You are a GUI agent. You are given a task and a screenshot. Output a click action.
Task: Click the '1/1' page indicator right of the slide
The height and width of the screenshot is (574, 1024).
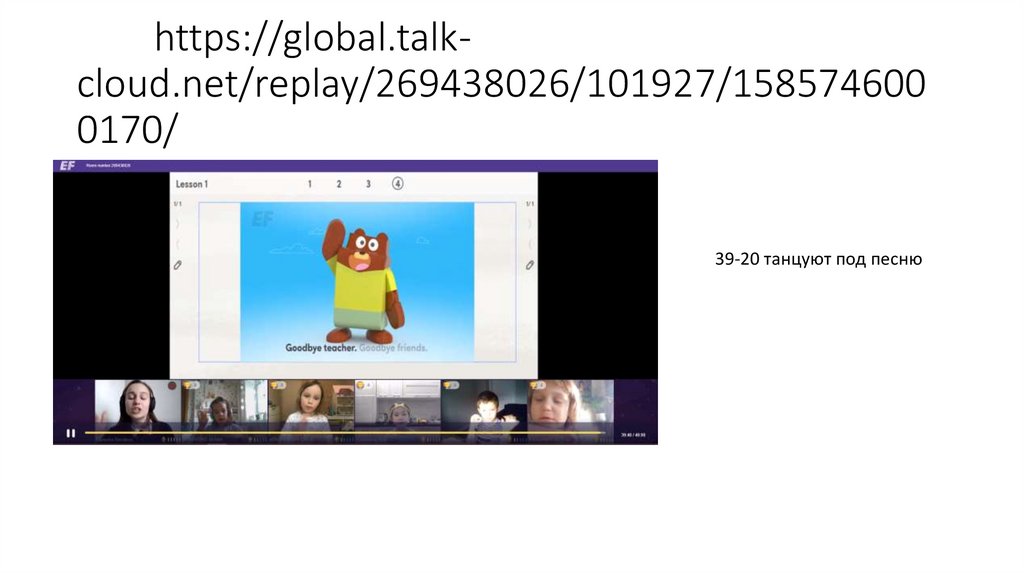(530, 204)
